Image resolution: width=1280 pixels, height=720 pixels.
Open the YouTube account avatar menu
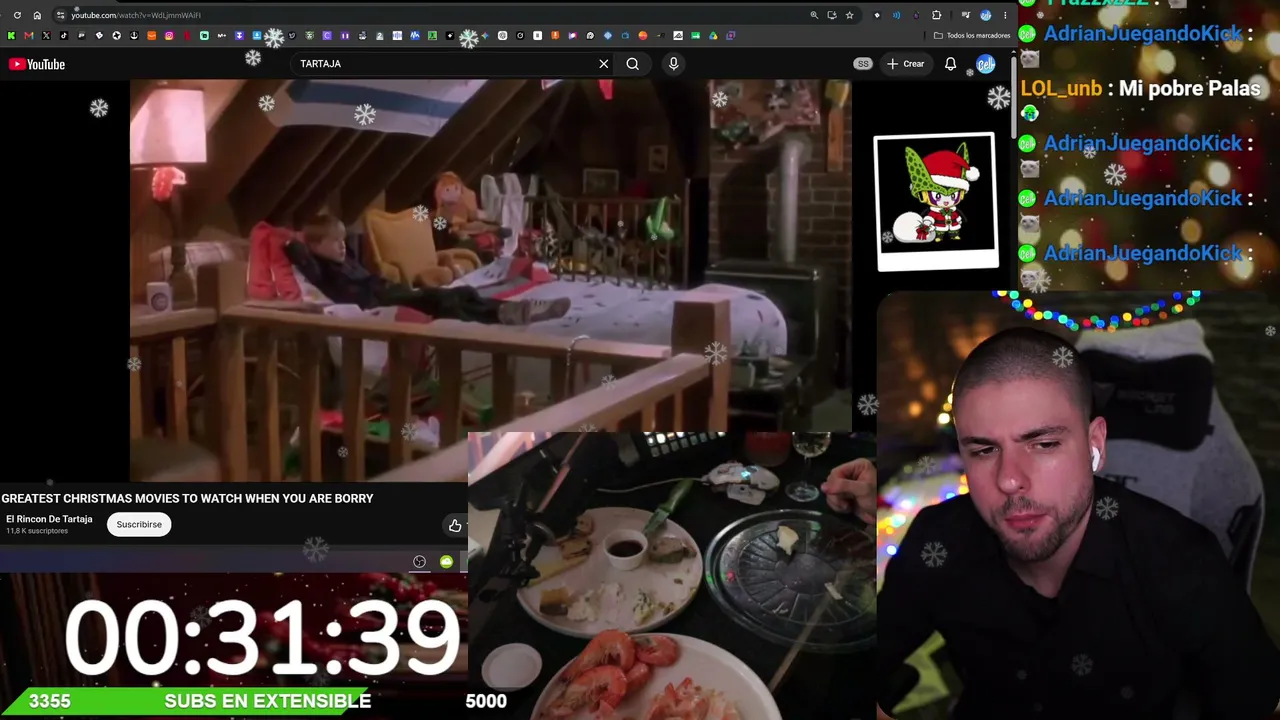986,64
